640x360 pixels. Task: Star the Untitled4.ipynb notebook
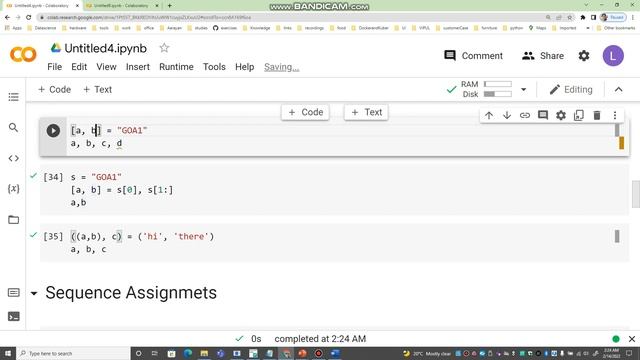[164, 48]
